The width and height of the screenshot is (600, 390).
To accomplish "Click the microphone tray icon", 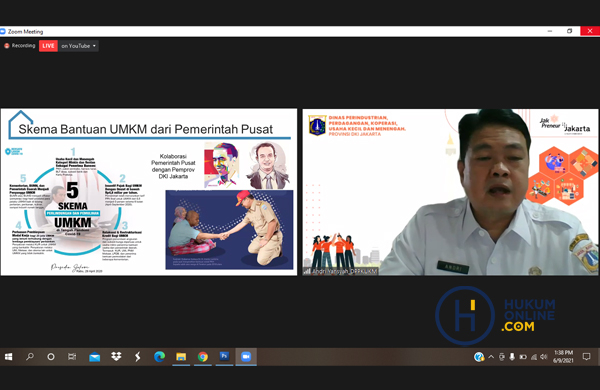I will pos(512,357).
